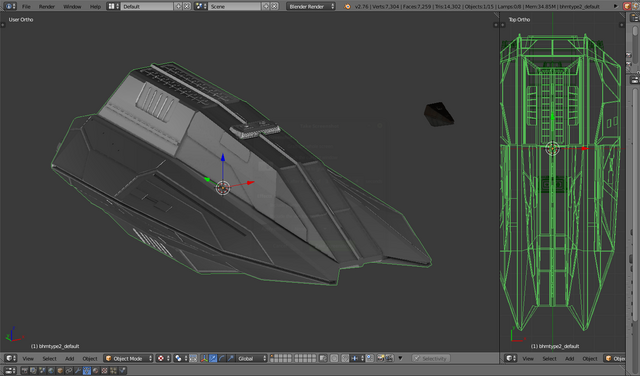The width and height of the screenshot is (640, 376).
Task: Open the 3D View editor type selector
Action: pyautogui.click(x=10, y=358)
